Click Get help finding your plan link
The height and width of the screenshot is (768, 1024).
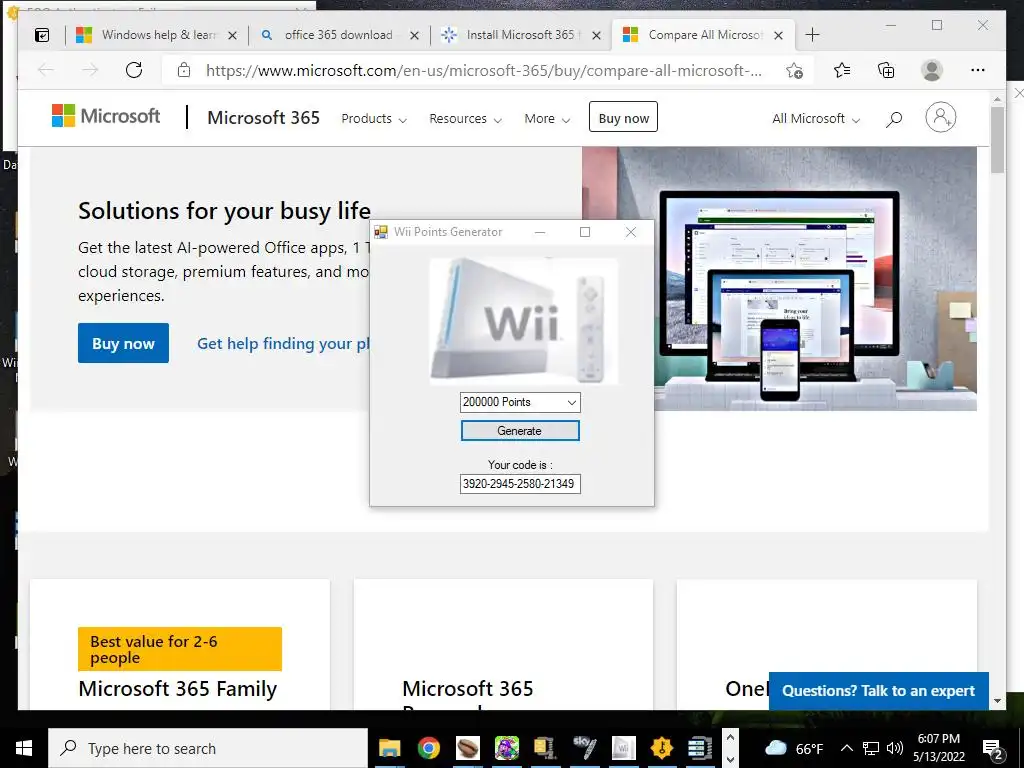point(283,344)
